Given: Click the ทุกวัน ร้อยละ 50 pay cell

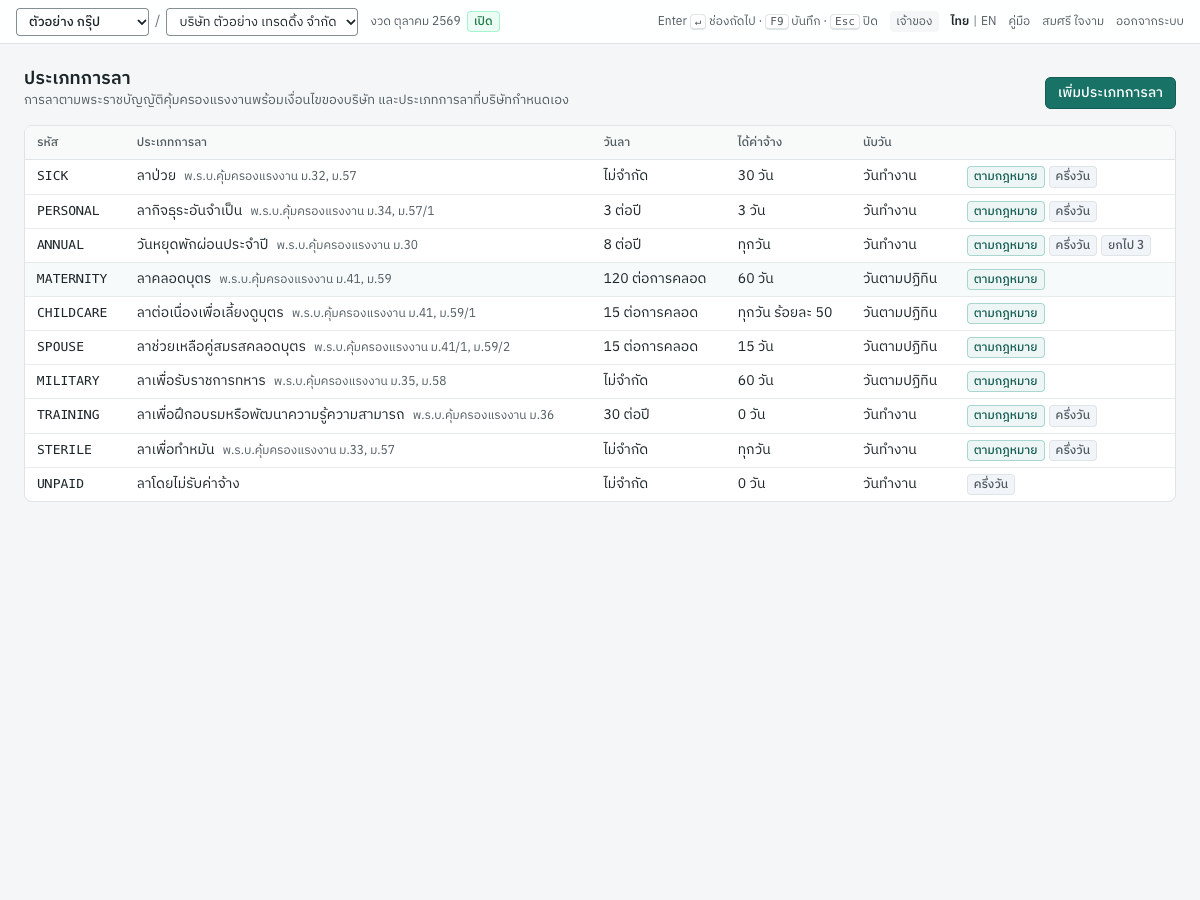Looking at the screenshot, I should click(785, 313).
